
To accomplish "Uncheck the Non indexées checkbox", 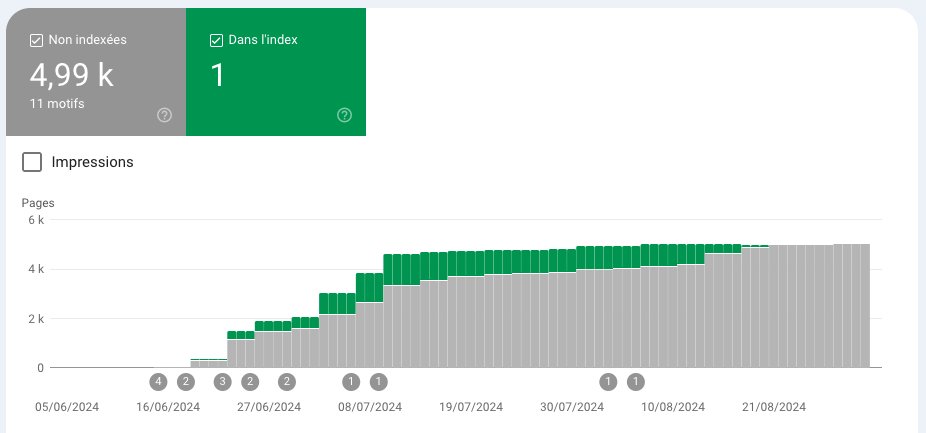I will click(x=36, y=41).
